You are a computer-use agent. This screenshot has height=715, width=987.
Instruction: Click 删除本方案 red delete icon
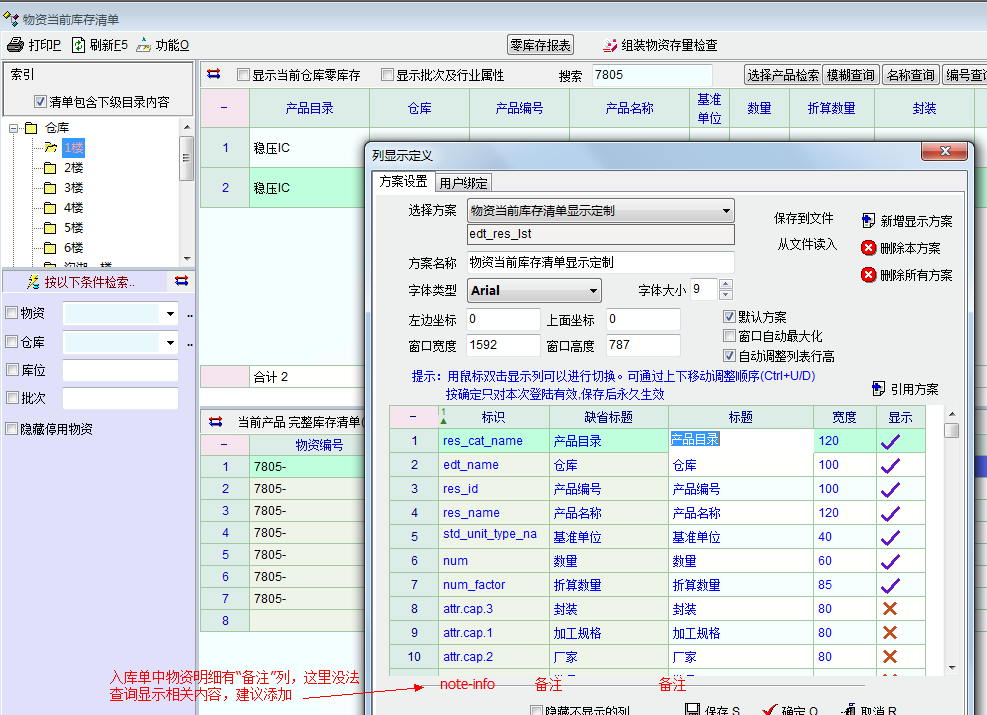tap(868, 248)
